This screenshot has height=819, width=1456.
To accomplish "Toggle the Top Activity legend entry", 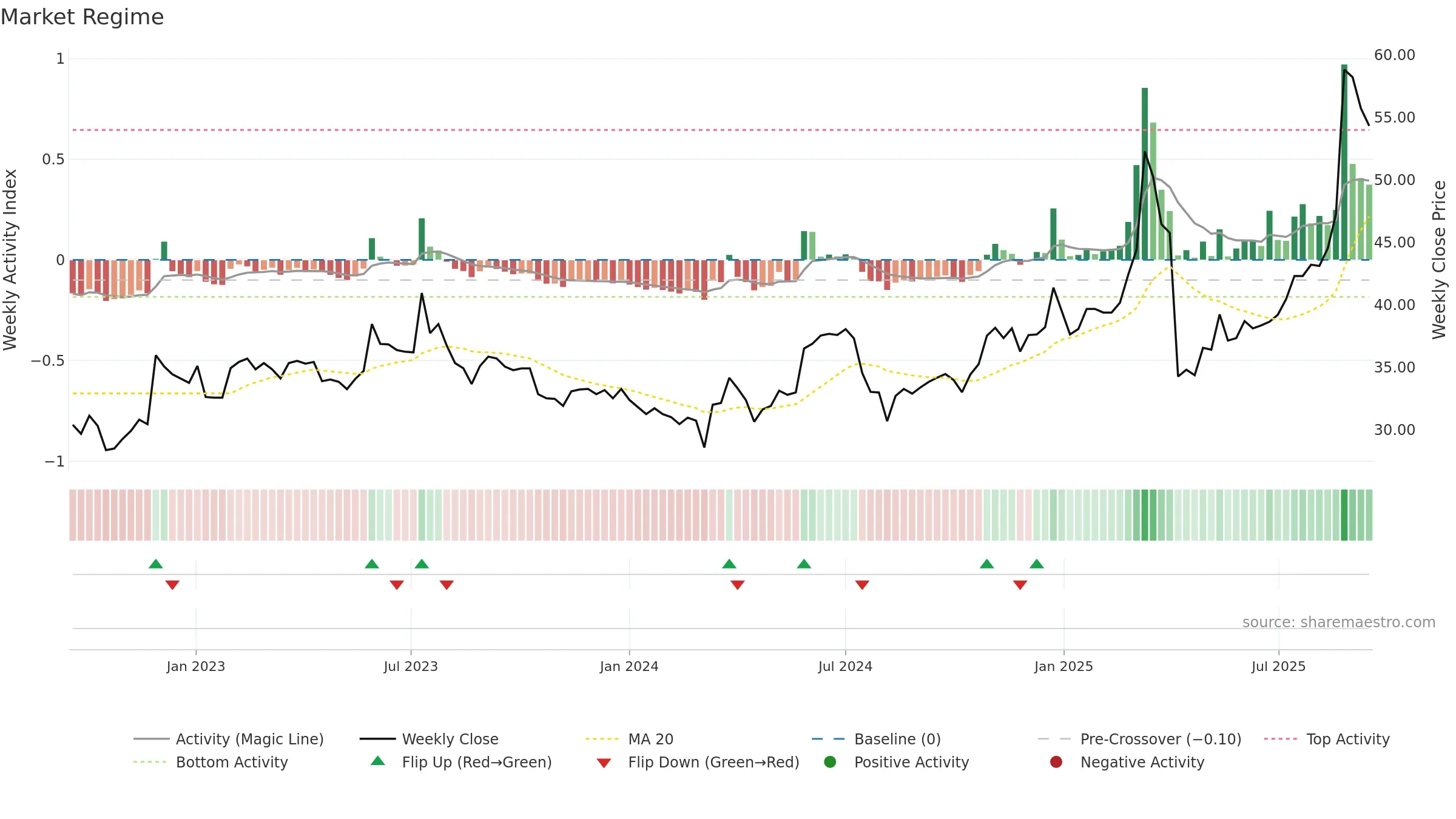I will pyautogui.click(x=1327, y=739).
